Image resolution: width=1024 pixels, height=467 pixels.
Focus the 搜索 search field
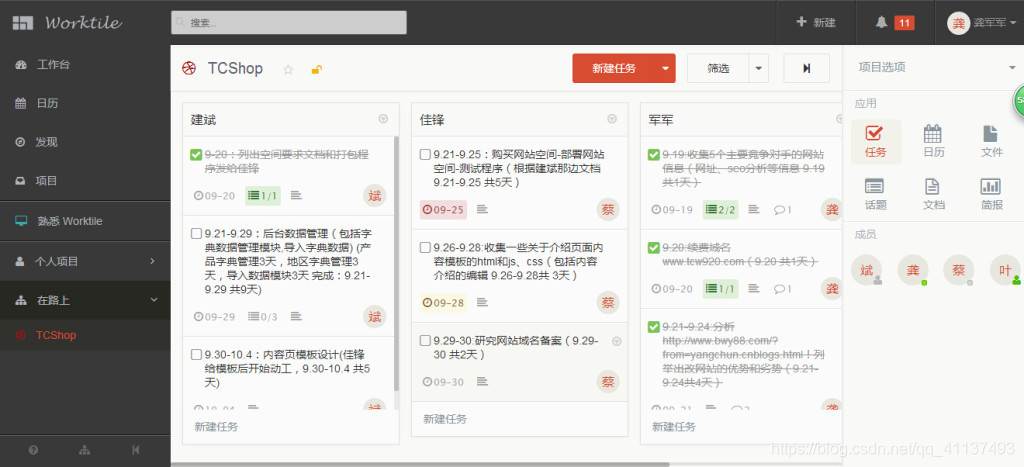pyautogui.click(x=289, y=22)
